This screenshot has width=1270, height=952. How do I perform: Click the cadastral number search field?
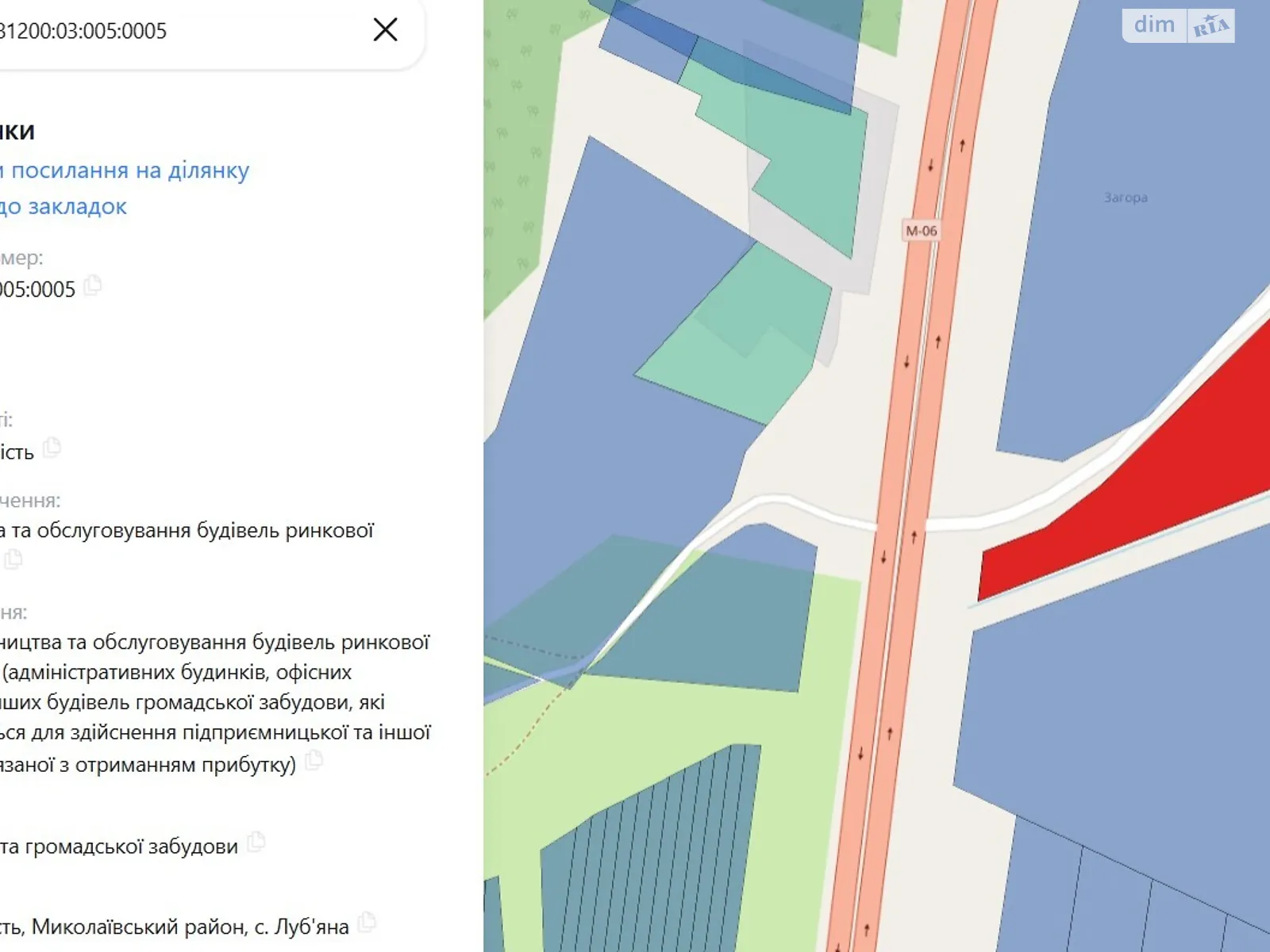tap(159, 32)
